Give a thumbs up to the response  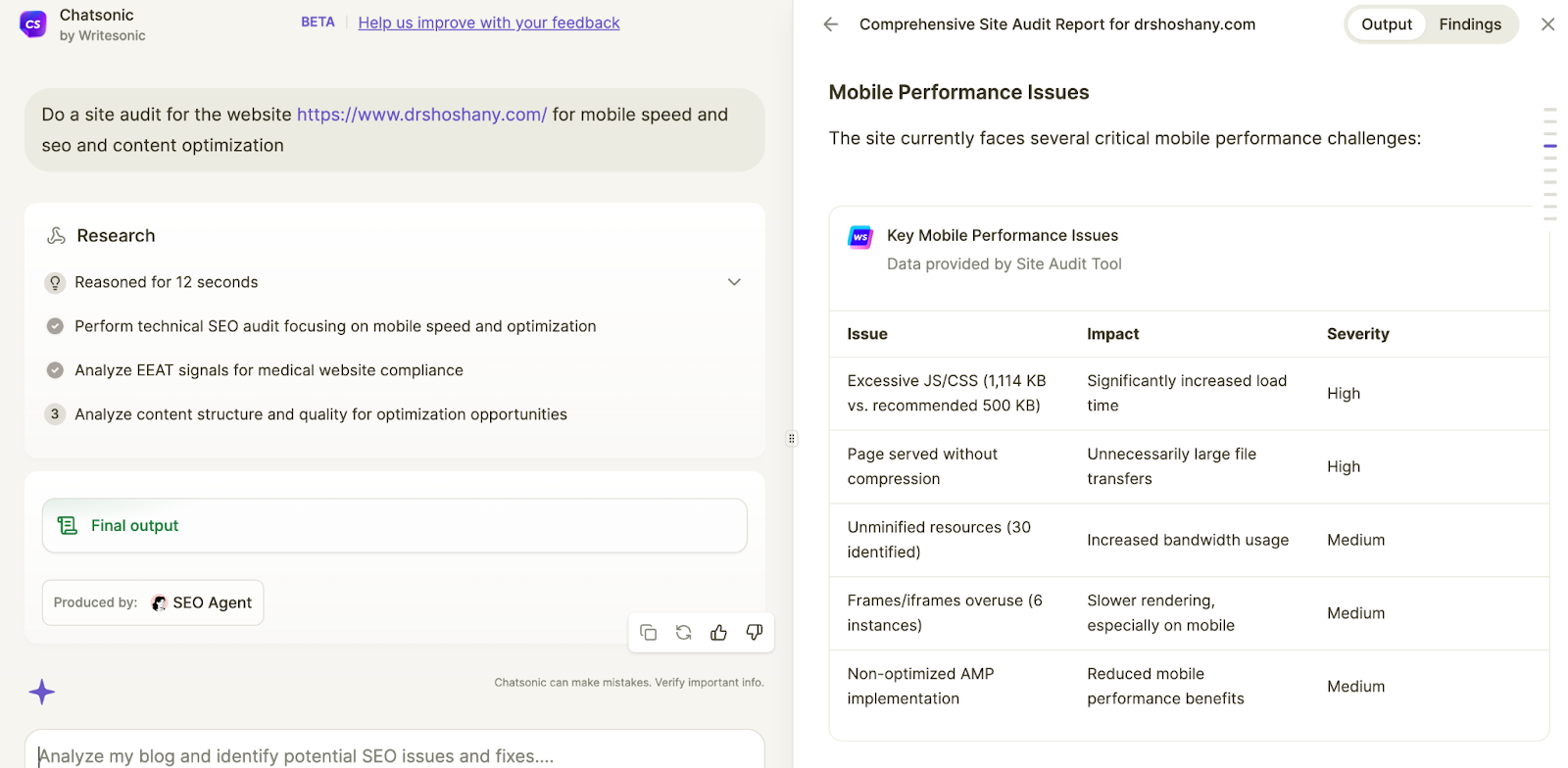[x=718, y=633]
